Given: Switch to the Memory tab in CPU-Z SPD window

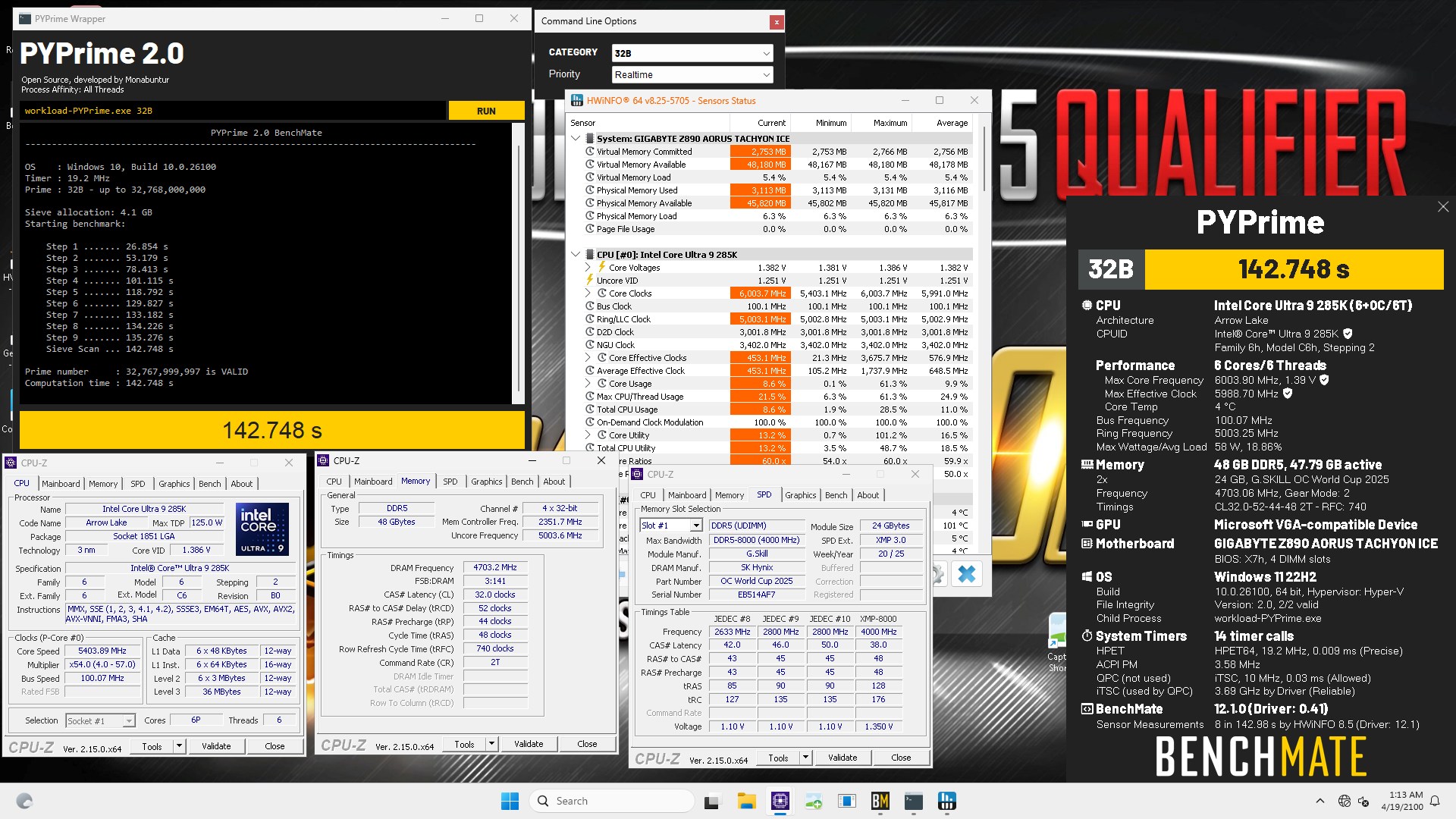Looking at the screenshot, I should pyautogui.click(x=730, y=495).
